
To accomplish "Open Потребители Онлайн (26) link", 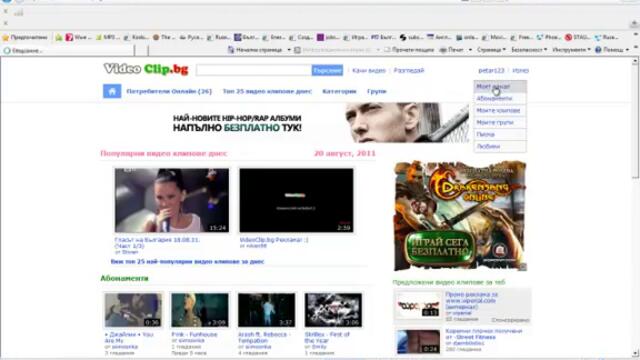I will [169, 91].
